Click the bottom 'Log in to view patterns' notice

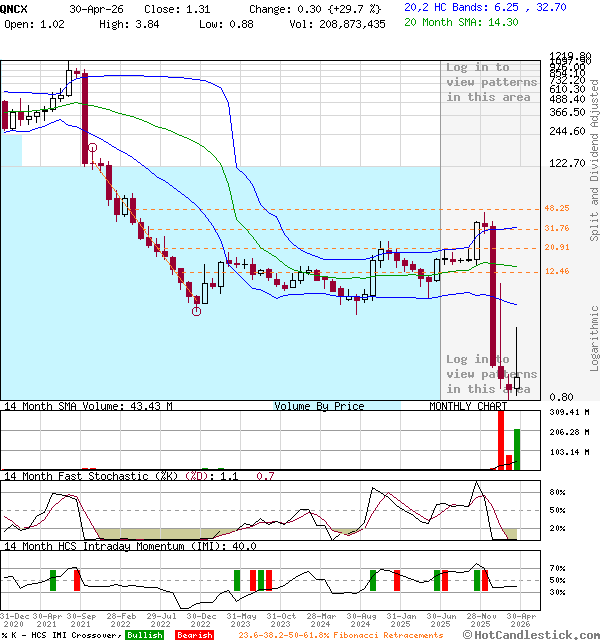point(491,374)
